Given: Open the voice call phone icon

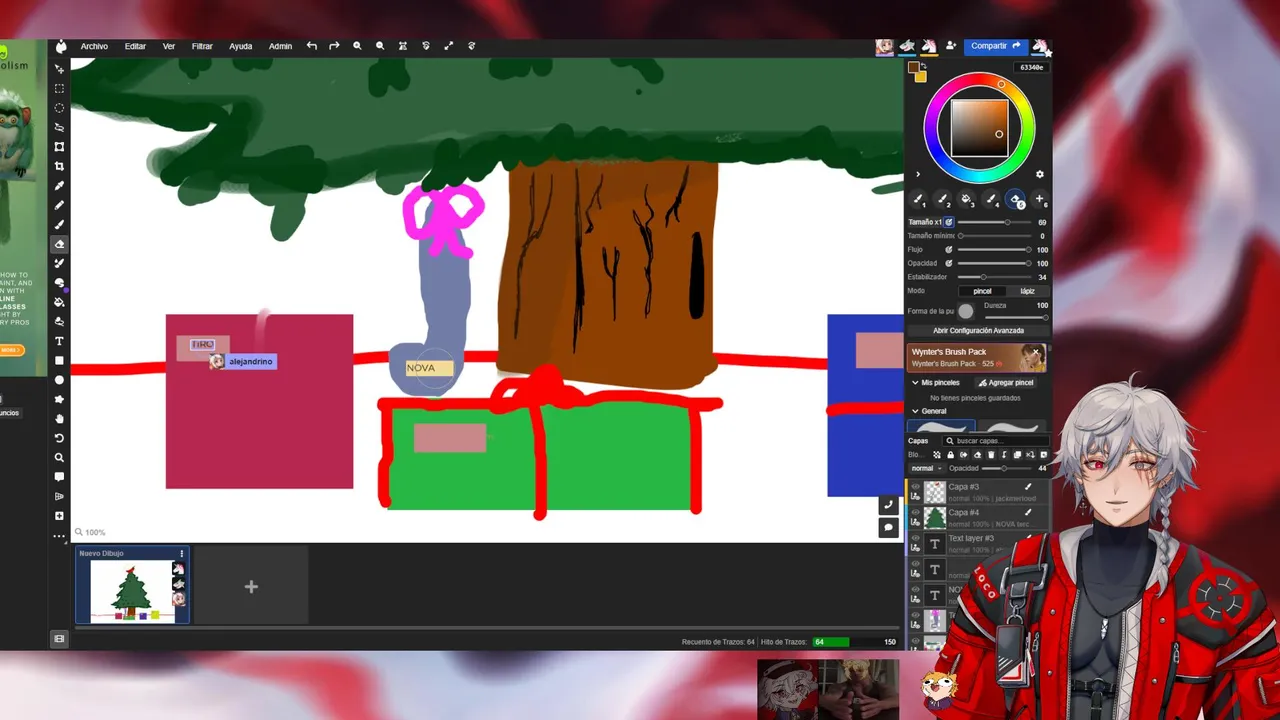Looking at the screenshot, I should point(888,506).
